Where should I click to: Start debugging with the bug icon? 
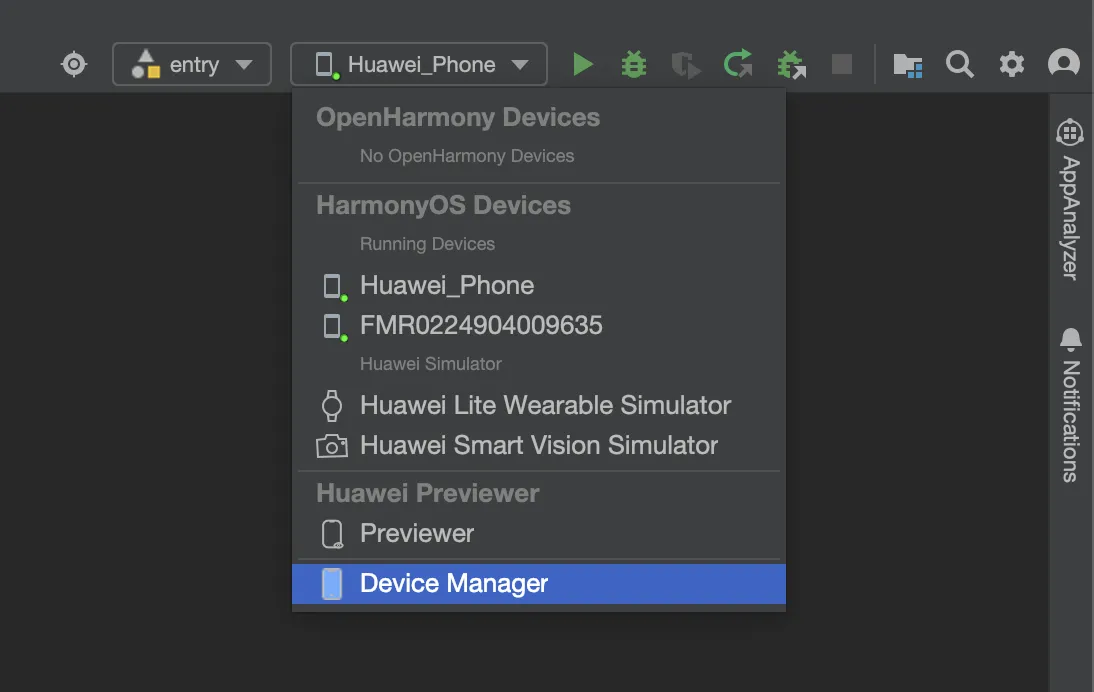click(633, 65)
